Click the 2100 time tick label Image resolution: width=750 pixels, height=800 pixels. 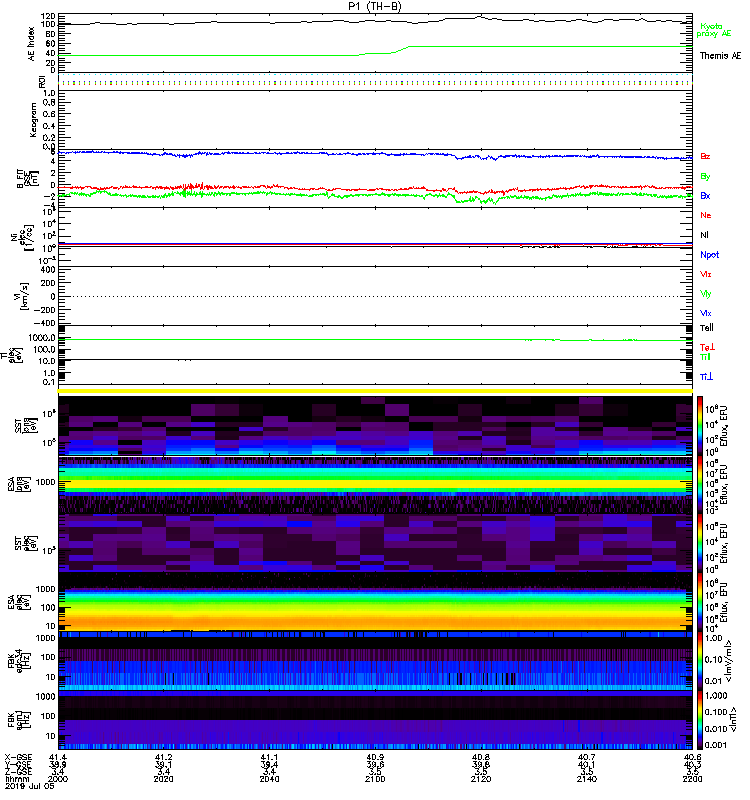point(375,779)
